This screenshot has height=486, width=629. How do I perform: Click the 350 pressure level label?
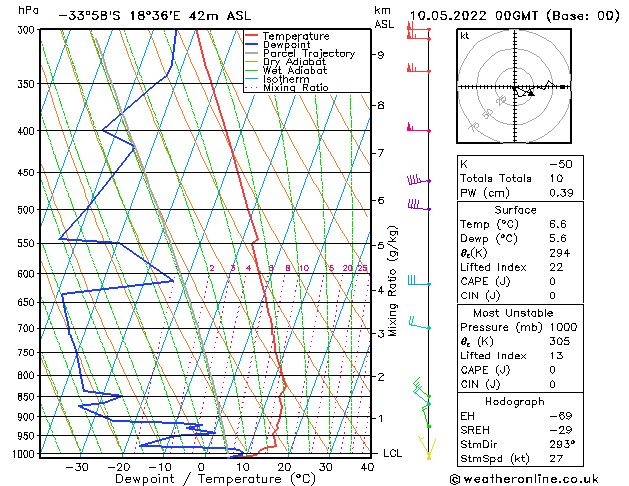tap(28, 84)
